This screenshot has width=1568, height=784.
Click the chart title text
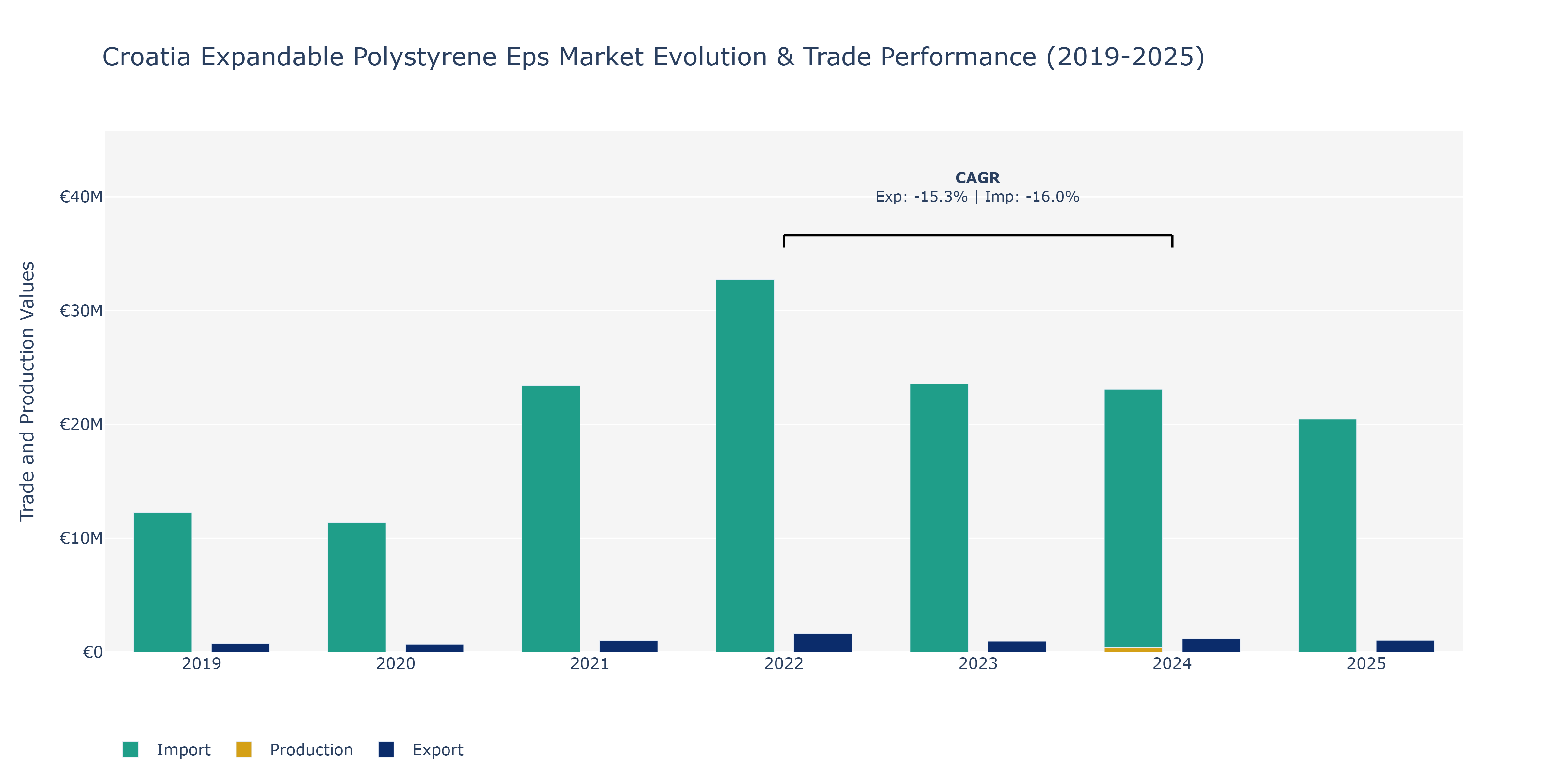coord(653,57)
